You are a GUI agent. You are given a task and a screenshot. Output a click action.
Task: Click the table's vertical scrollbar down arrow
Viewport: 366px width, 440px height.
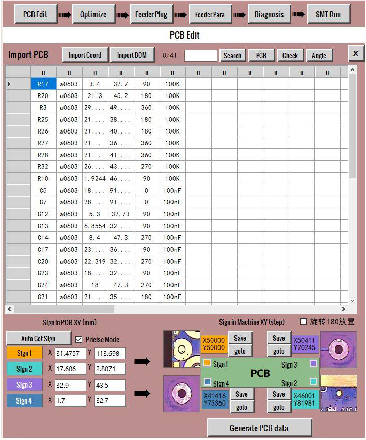pos(352,301)
